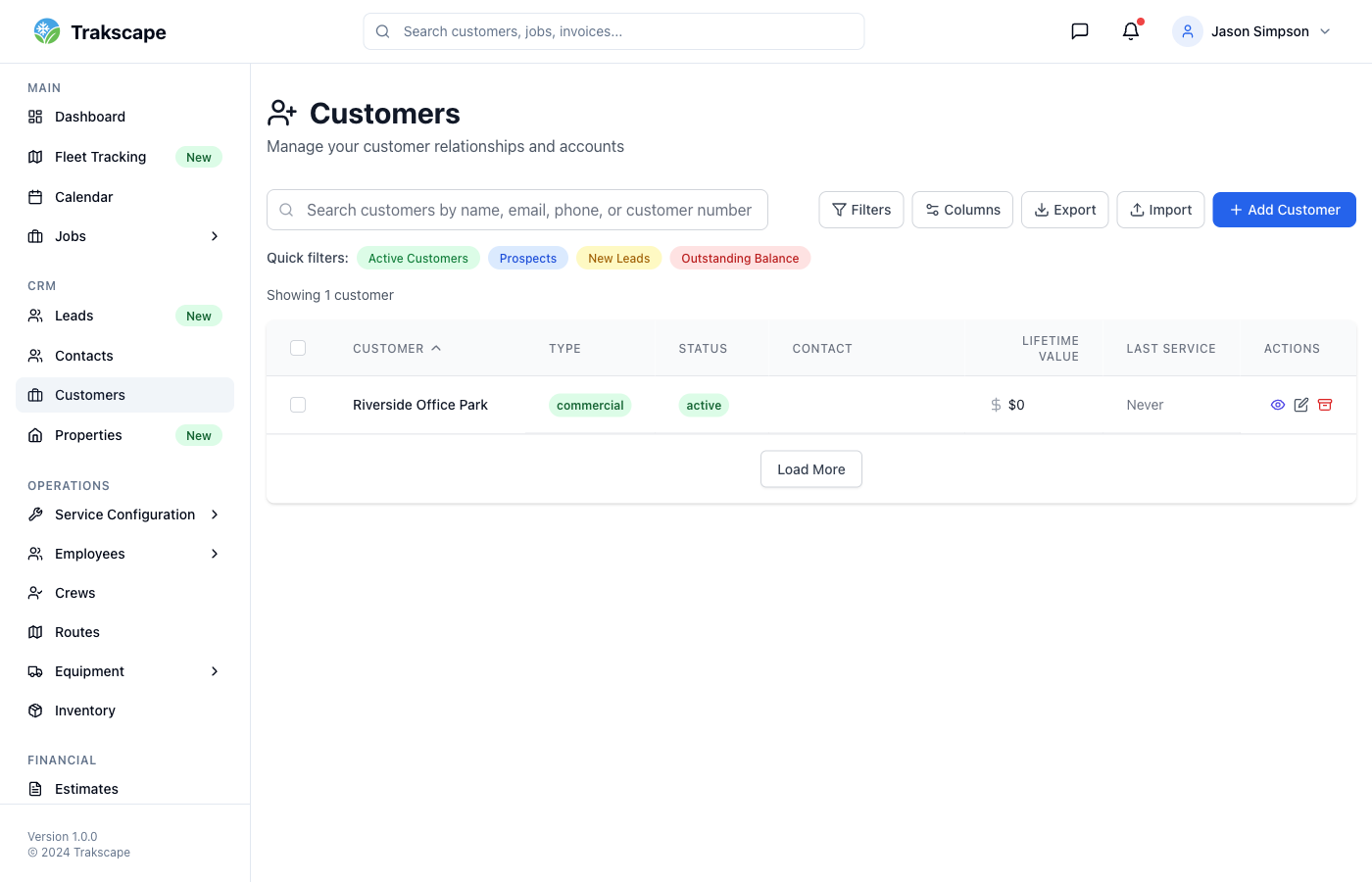This screenshot has height=882, width=1372.
Task: Click the Add Customer button
Action: [1284, 210]
